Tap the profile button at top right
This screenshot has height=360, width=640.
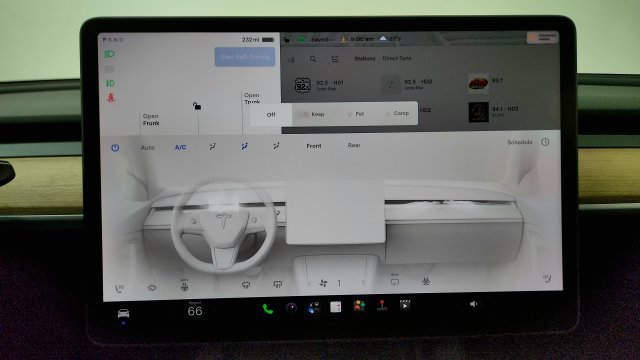tap(542, 37)
